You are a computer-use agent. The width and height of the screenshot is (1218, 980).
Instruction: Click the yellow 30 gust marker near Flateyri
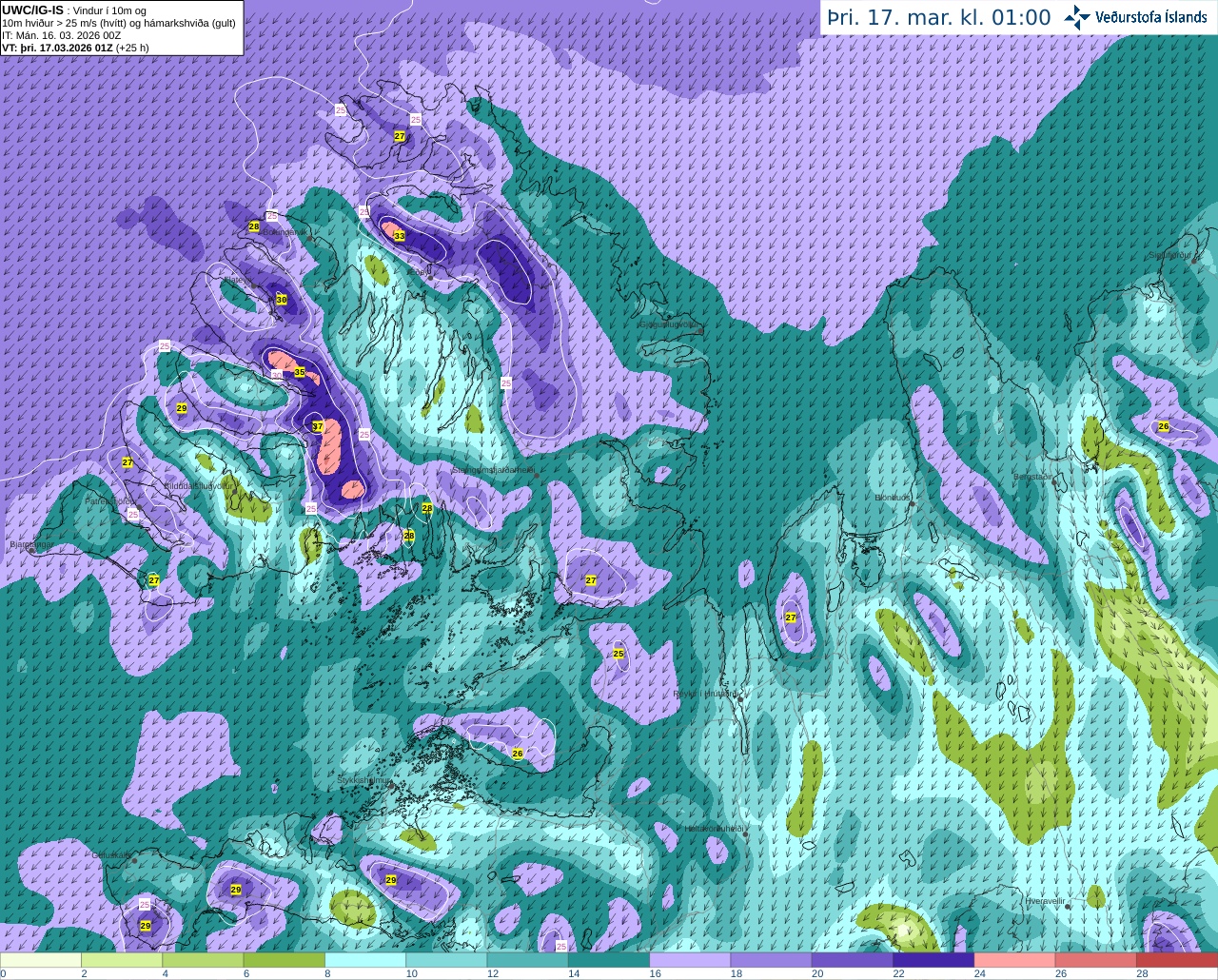point(281,299)
